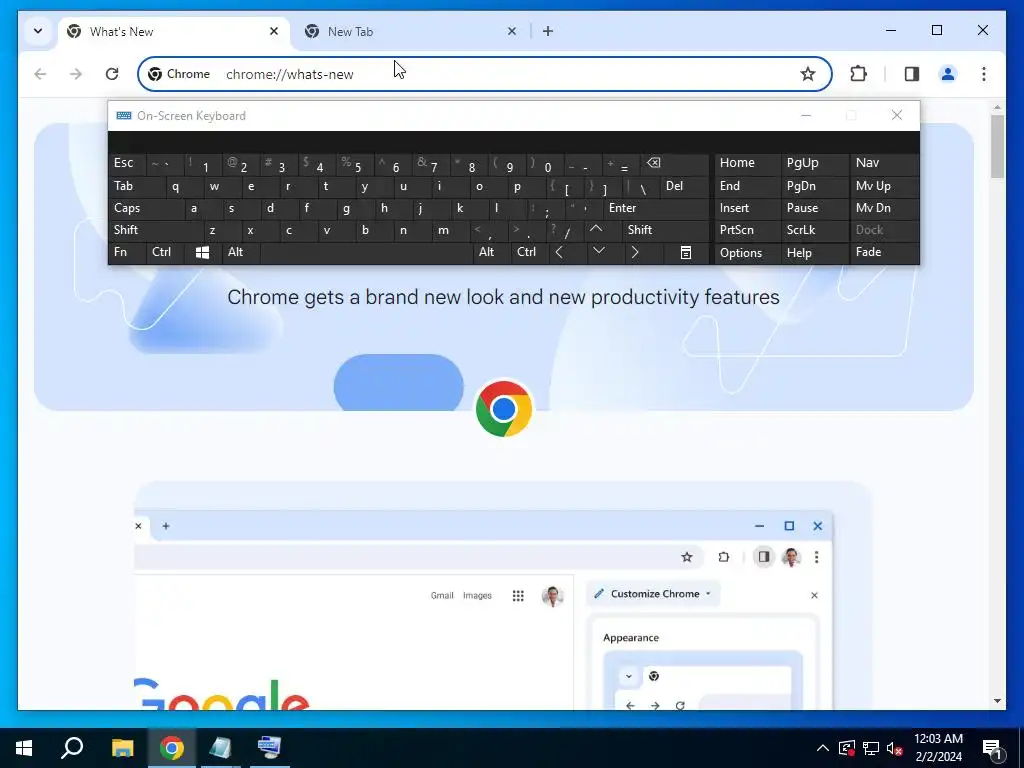
Task: Click the Fade key on keyboard
Action: tap(884, 252)
